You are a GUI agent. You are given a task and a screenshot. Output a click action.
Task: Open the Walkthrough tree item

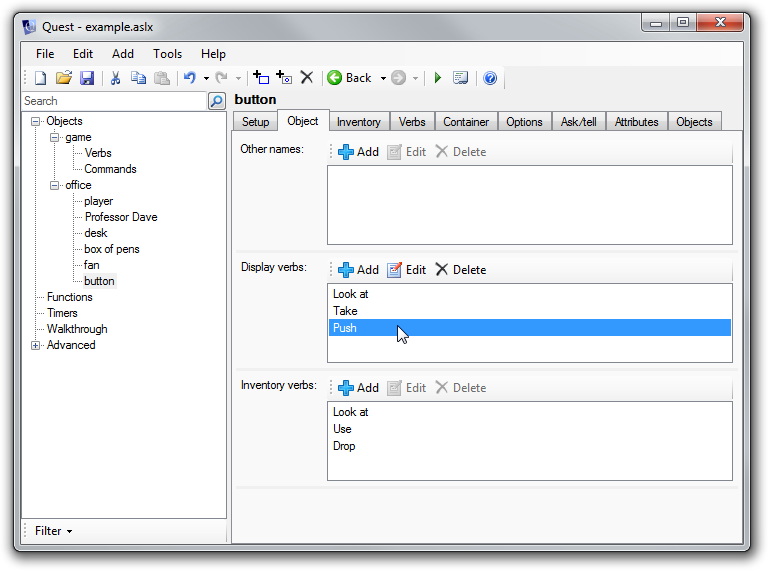pos(77,329)
